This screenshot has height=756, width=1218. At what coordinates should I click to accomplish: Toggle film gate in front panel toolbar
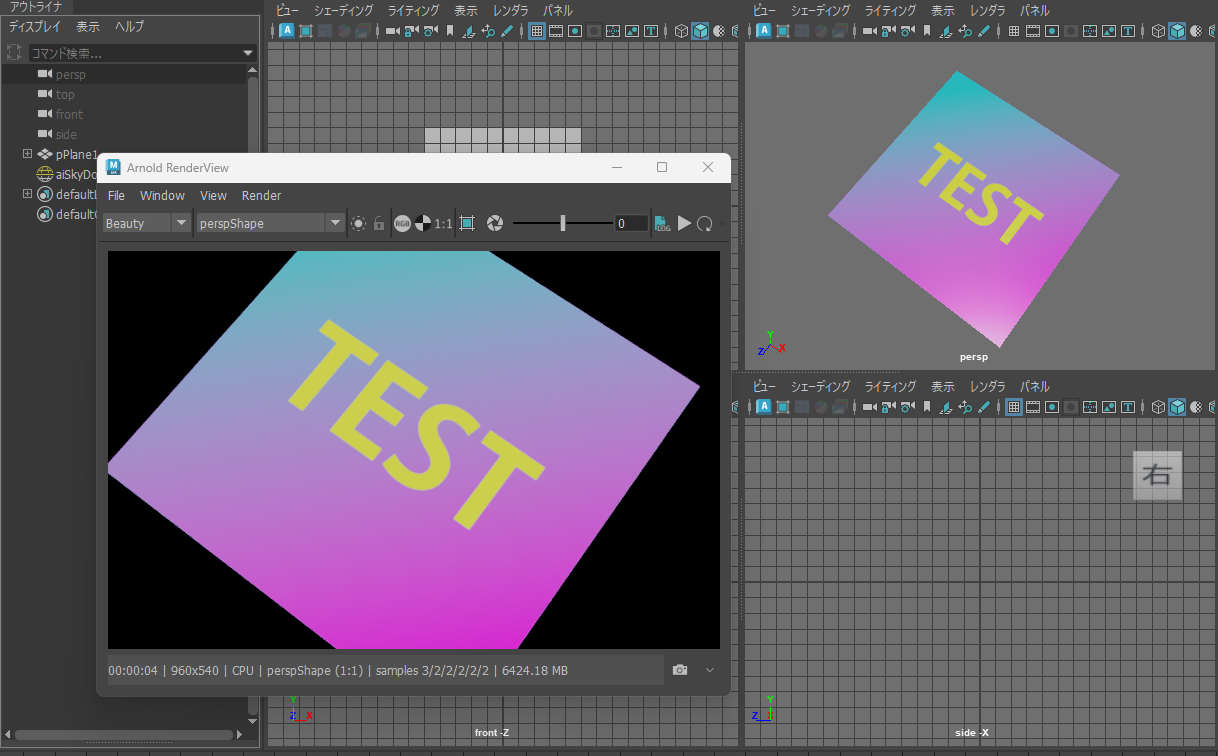[x=556, y=31]
